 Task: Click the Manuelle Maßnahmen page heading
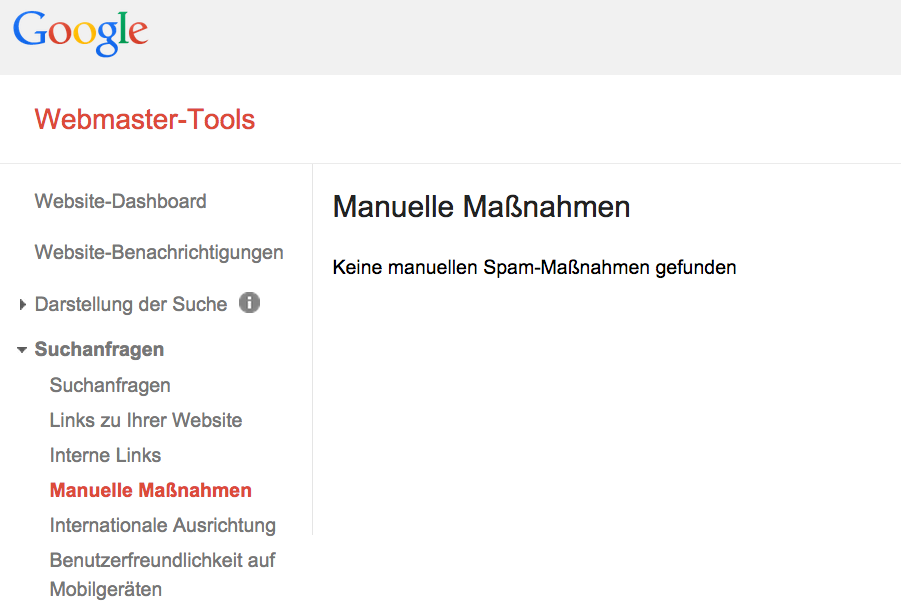(x=482, y=207)
